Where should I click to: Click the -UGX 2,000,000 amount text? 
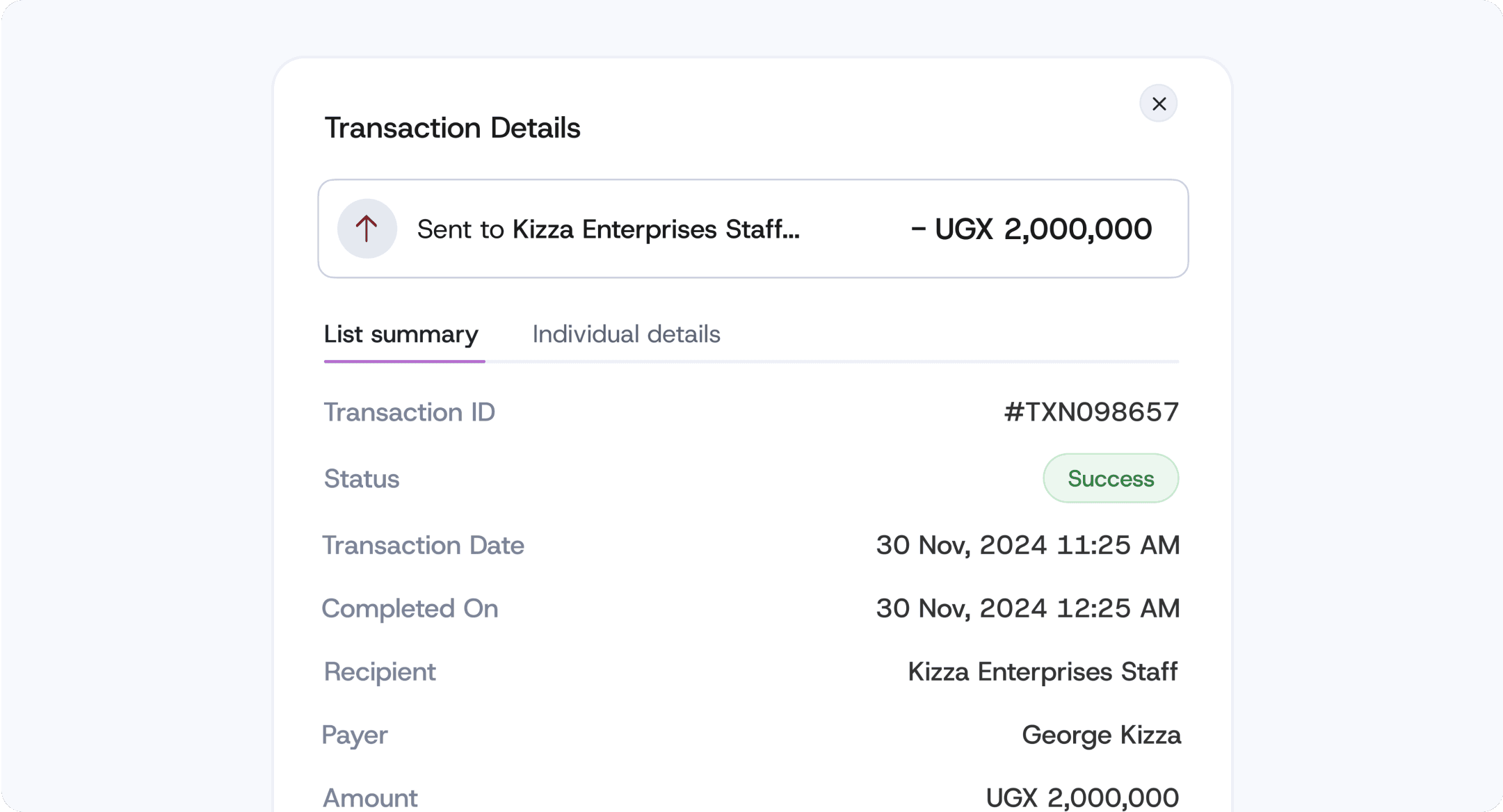coord(1032,228)
